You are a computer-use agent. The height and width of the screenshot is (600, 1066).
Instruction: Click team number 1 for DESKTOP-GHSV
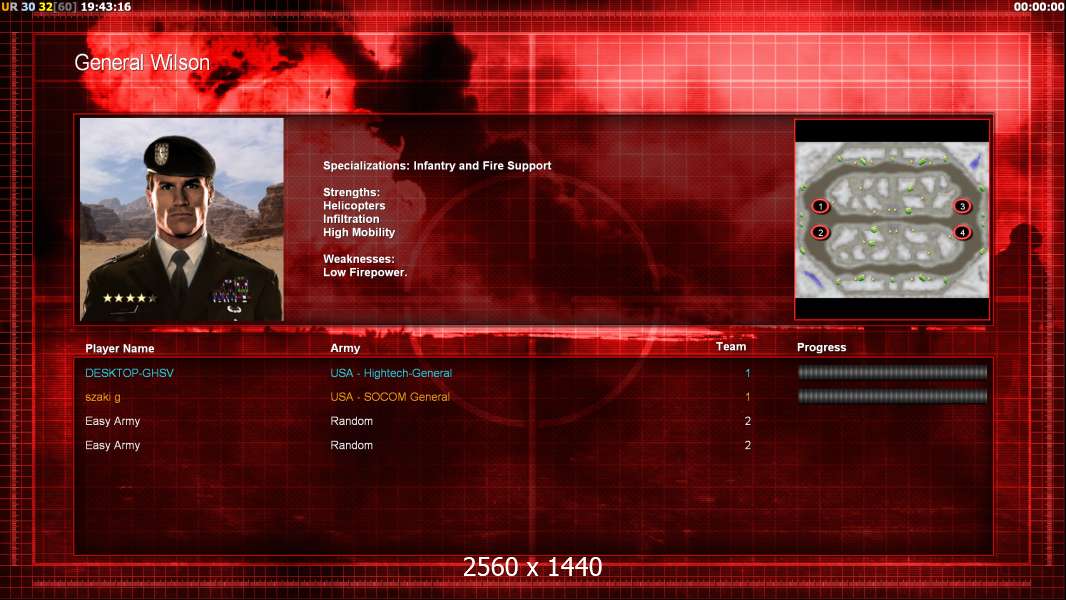(x=747, y=373)
